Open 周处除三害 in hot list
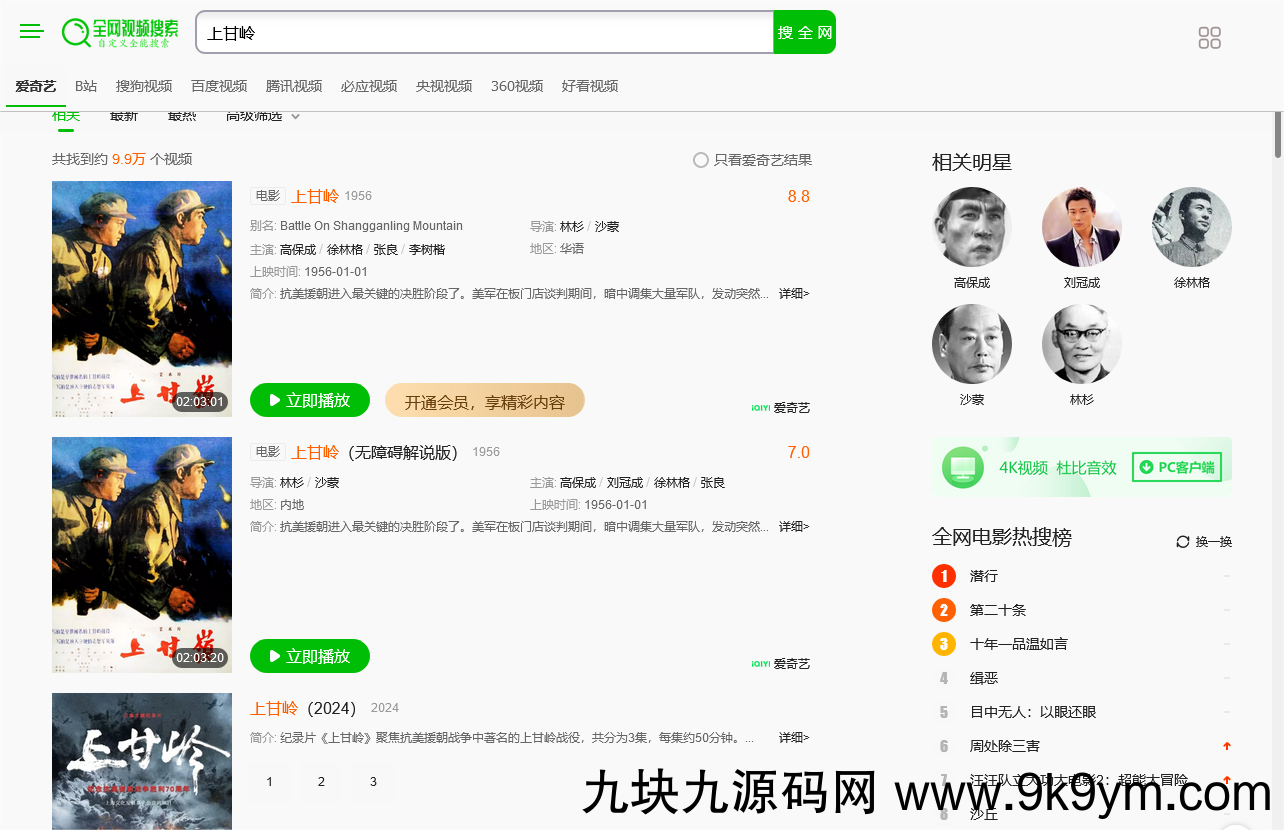 tap(1005, 746)
